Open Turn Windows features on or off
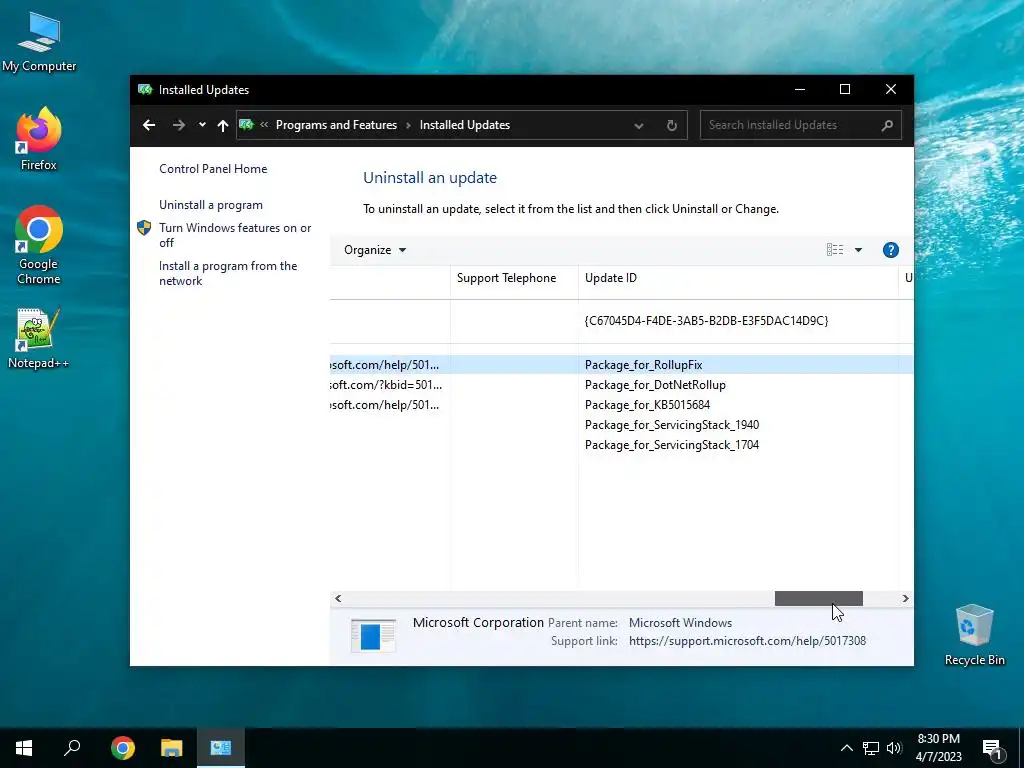 tap(235, 235)
